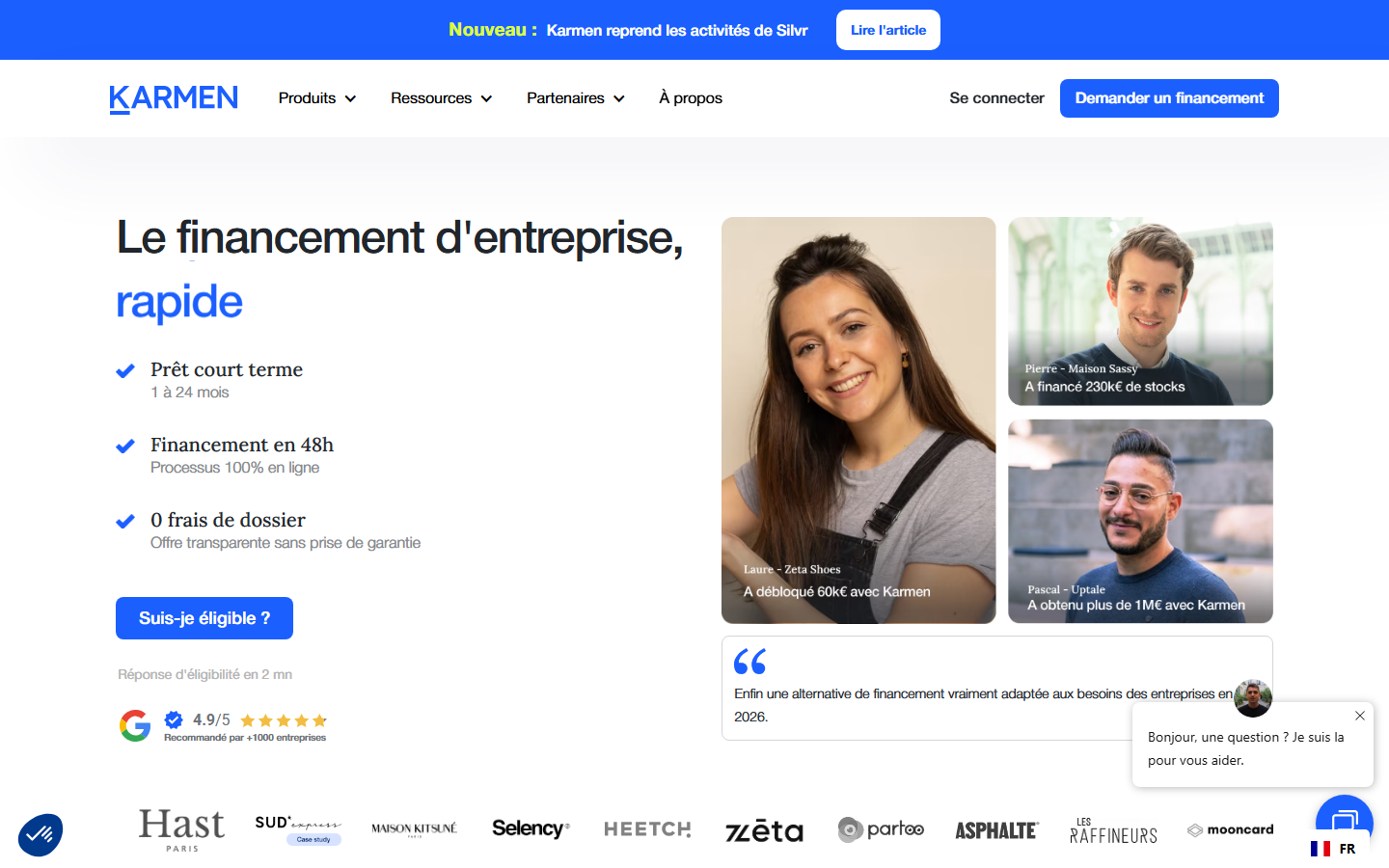Click the Heetch logo
The image size is (1389, 868).
(x=647, y=829)
